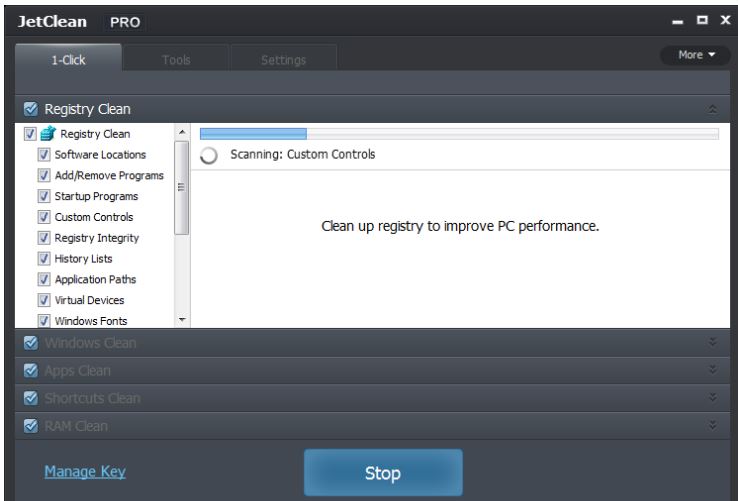Image resolution: width=738 pixels, height=501 pixels.
Task: Minimize the JetClean window
Action: point(677,22)
